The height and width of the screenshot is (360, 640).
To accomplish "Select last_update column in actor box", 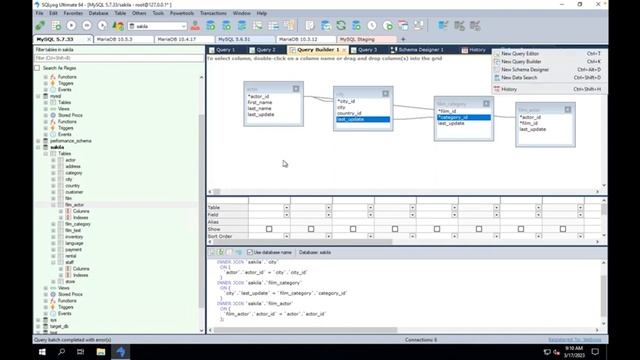I will [x=261, y=115].
